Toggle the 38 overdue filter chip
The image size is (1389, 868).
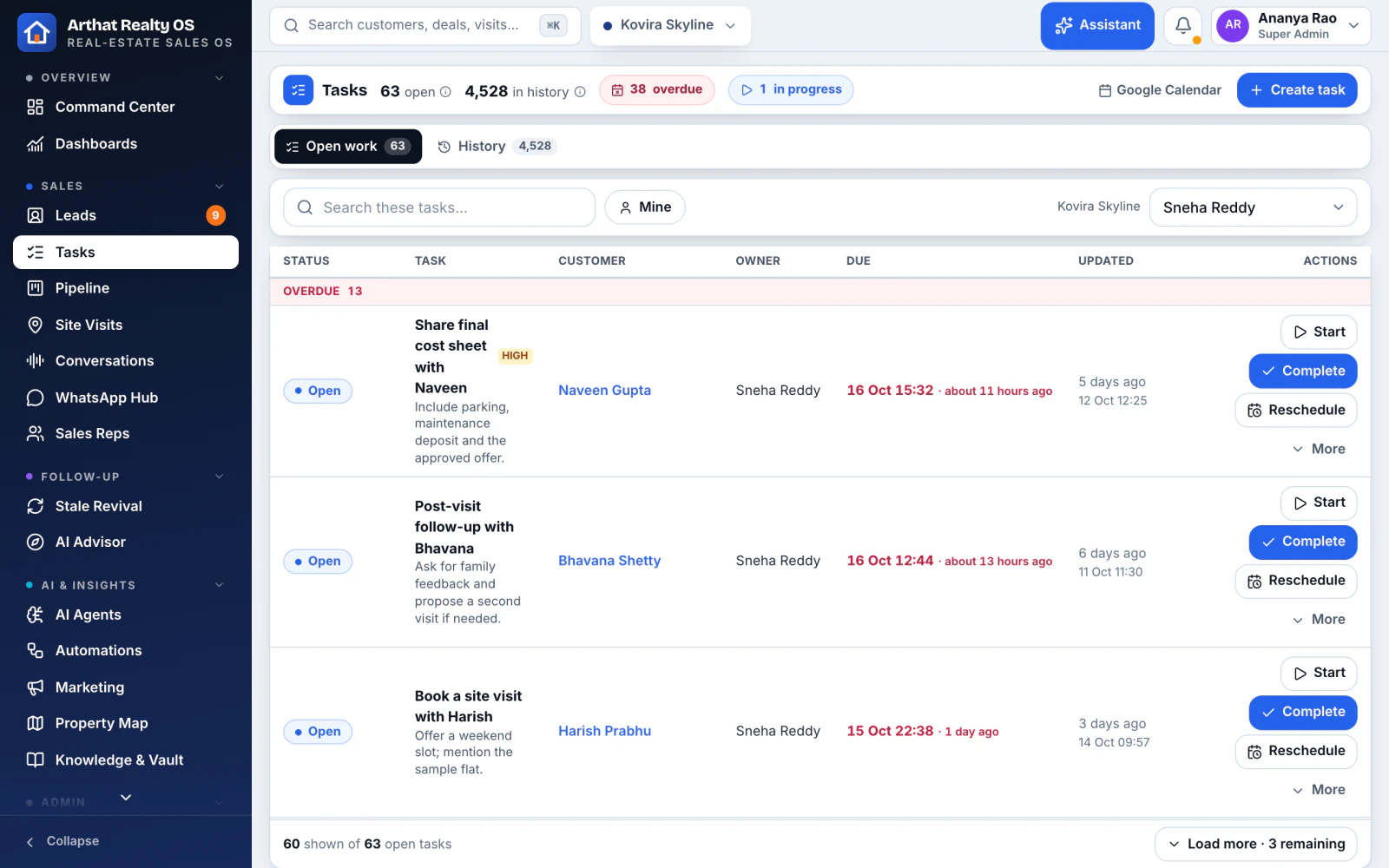[x=657, y=89]
